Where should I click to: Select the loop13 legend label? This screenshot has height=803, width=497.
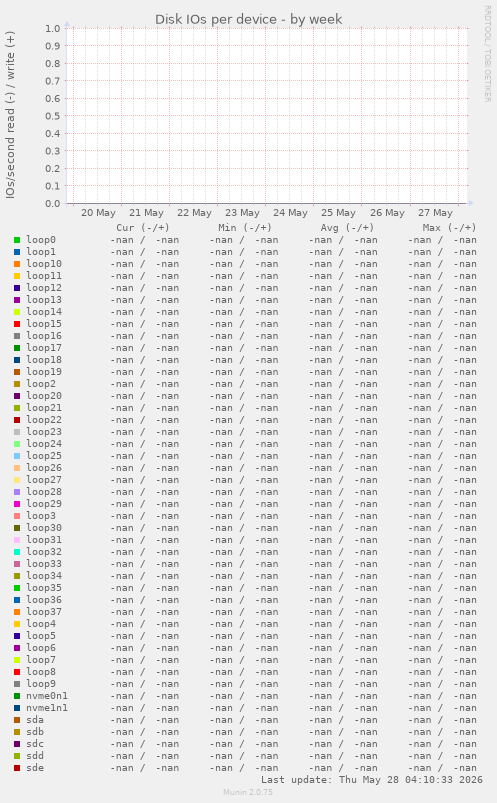coord(44,300)
